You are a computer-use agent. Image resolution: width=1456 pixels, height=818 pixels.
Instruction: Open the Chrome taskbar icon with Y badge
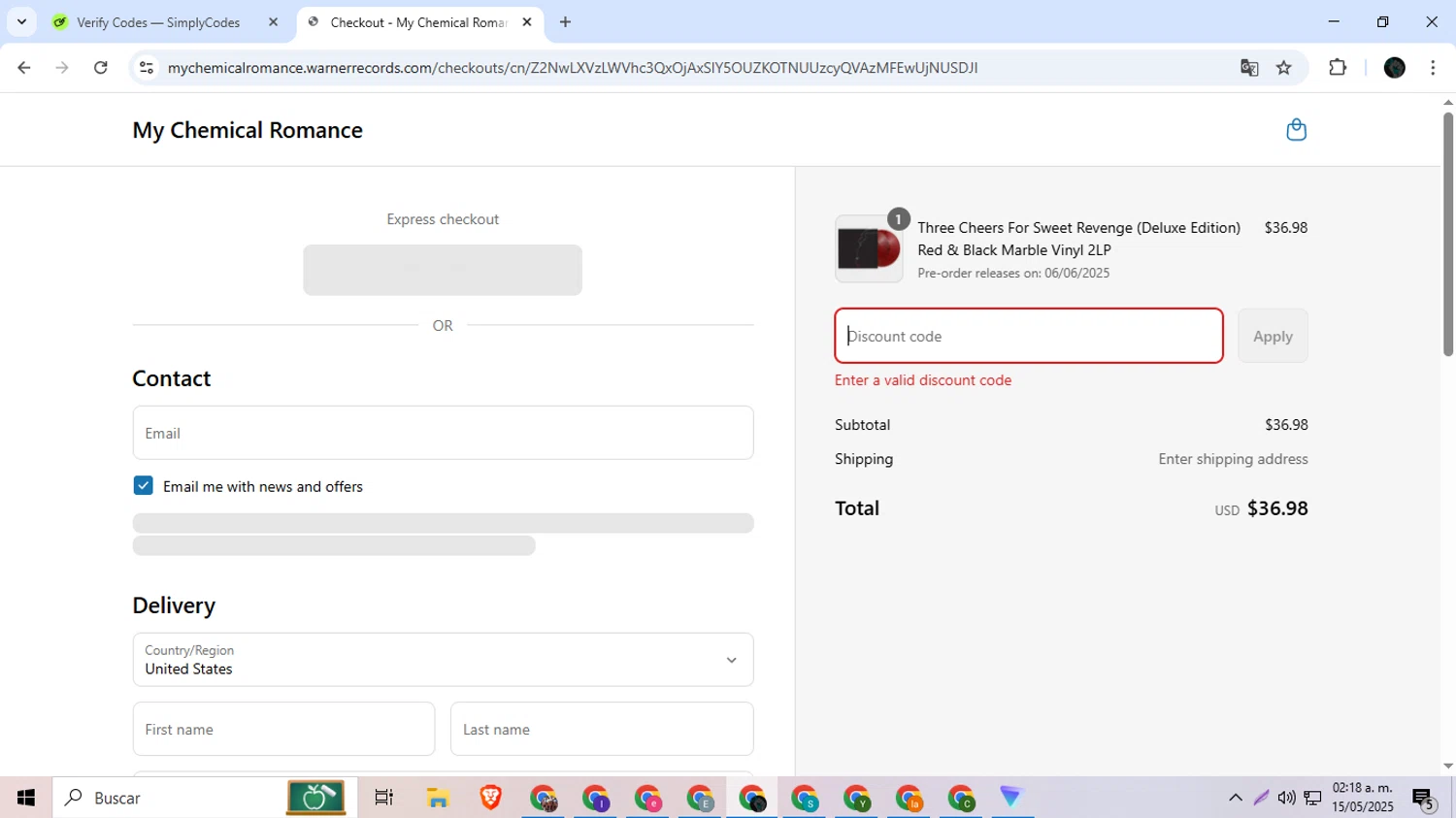coord(857,798)
